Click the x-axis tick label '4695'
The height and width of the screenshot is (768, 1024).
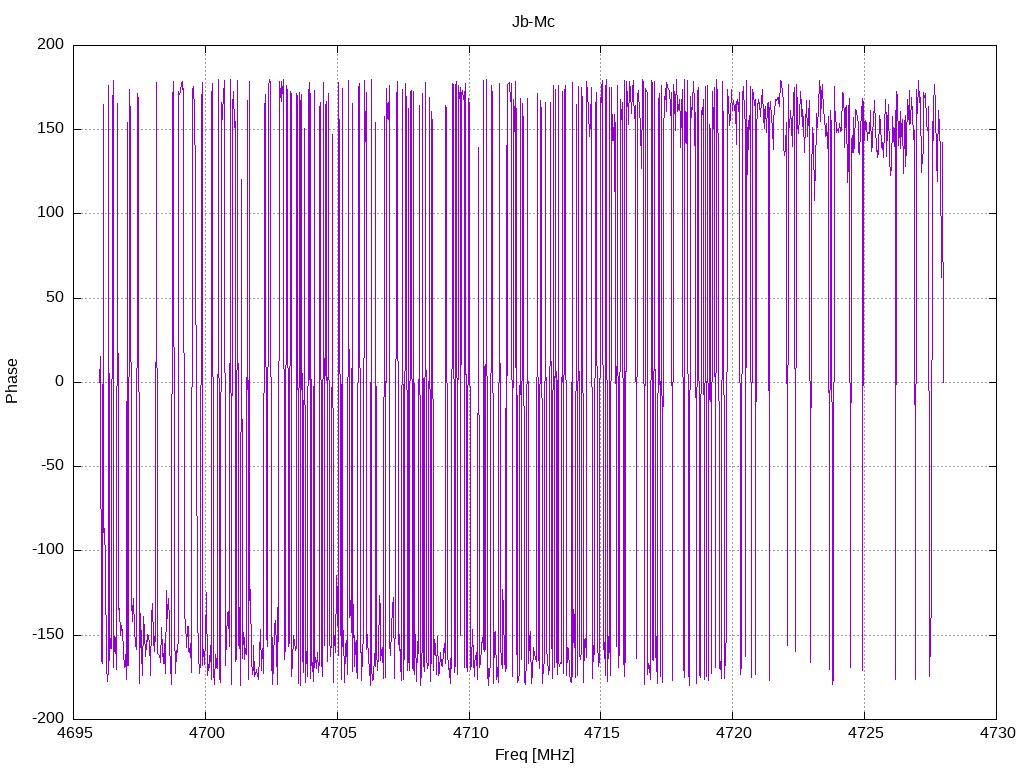[74, 733]
